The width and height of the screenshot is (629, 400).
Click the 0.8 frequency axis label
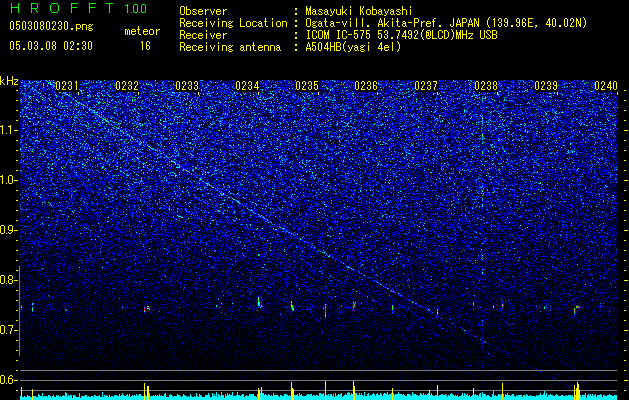coord(8,280)
